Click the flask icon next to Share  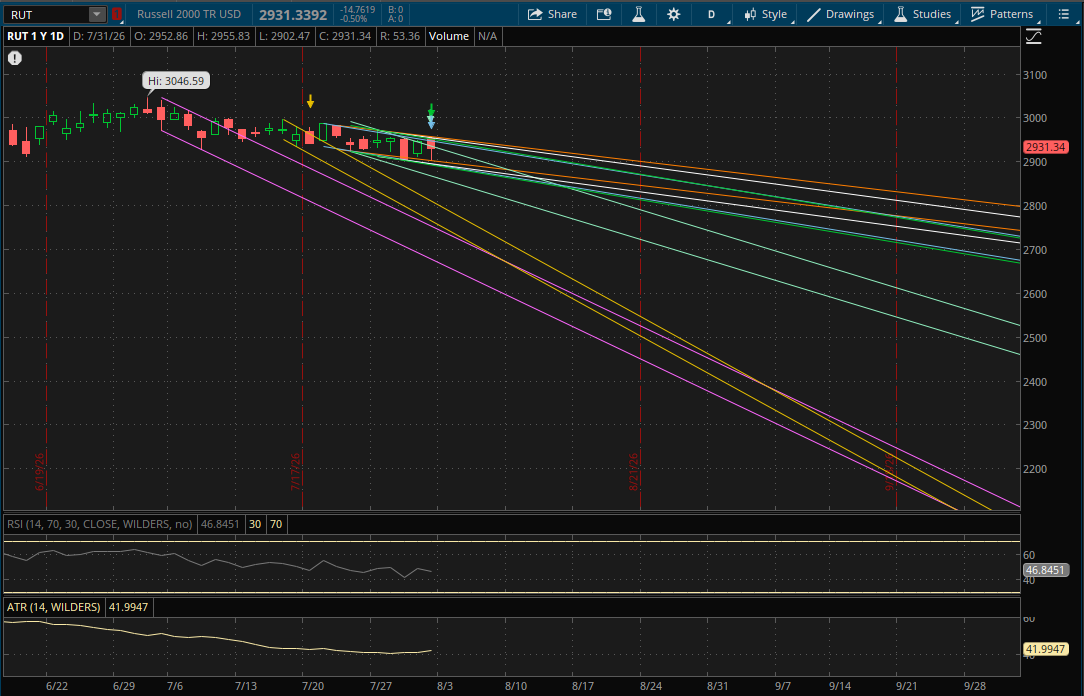pyautogui.click(x=638, y=14)
